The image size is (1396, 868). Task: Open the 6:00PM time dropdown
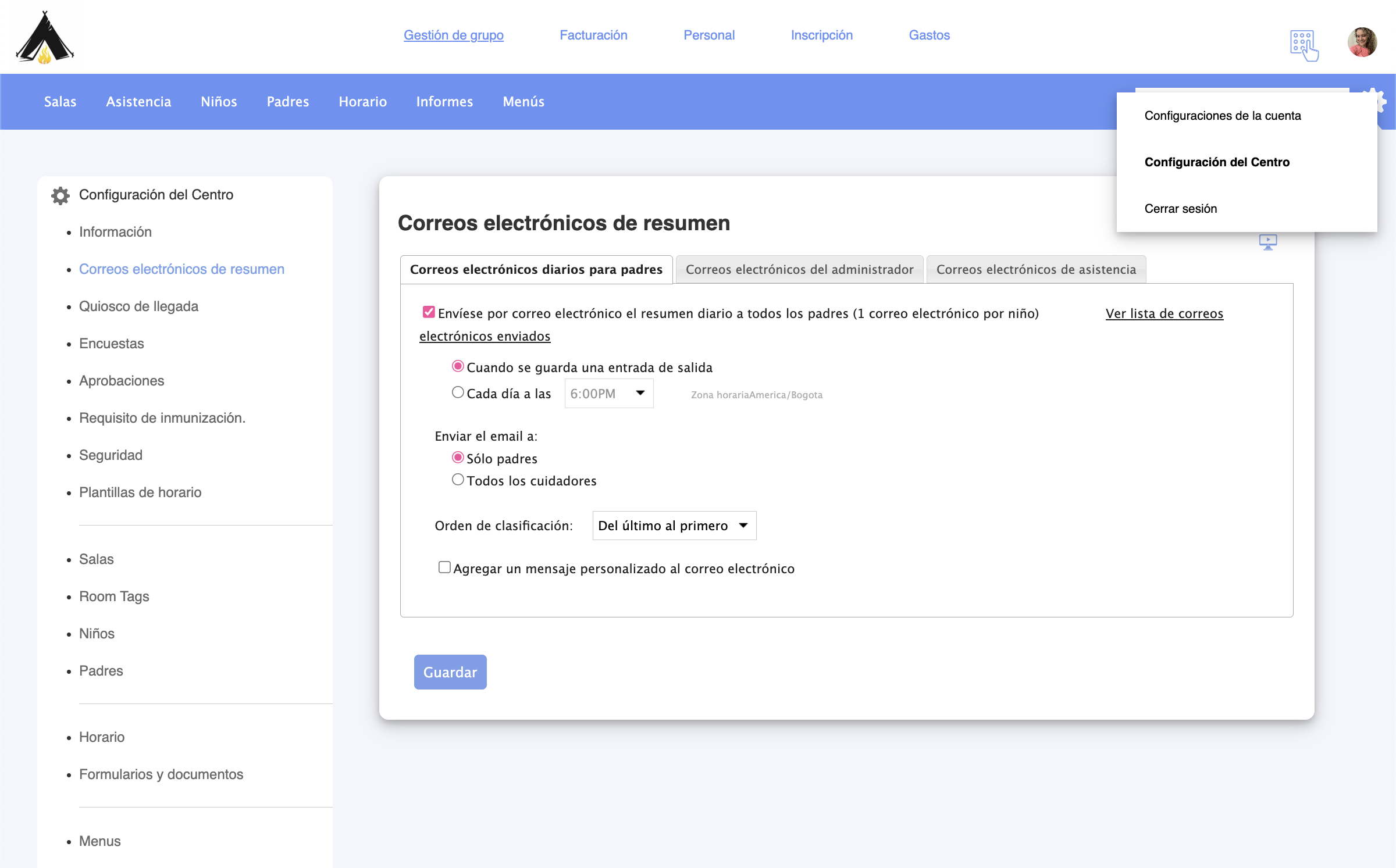click(608, 394)
